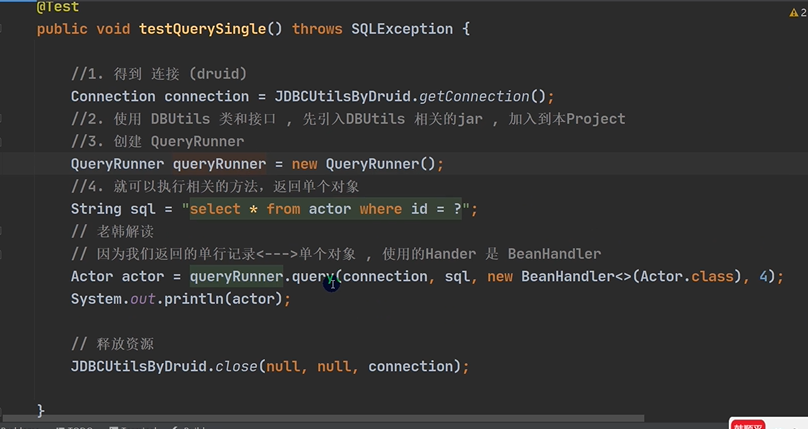This screenshot has width=808, height=429.
Task: Click the 'System.out.println(actor)' statement
Action: 180,299
